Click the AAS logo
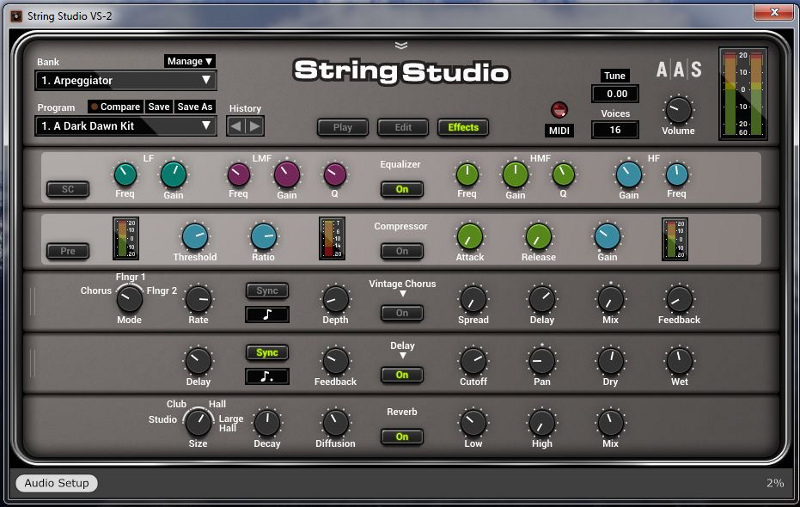The height and width of the screenshot is (507, 800). [x=679, y=69]
